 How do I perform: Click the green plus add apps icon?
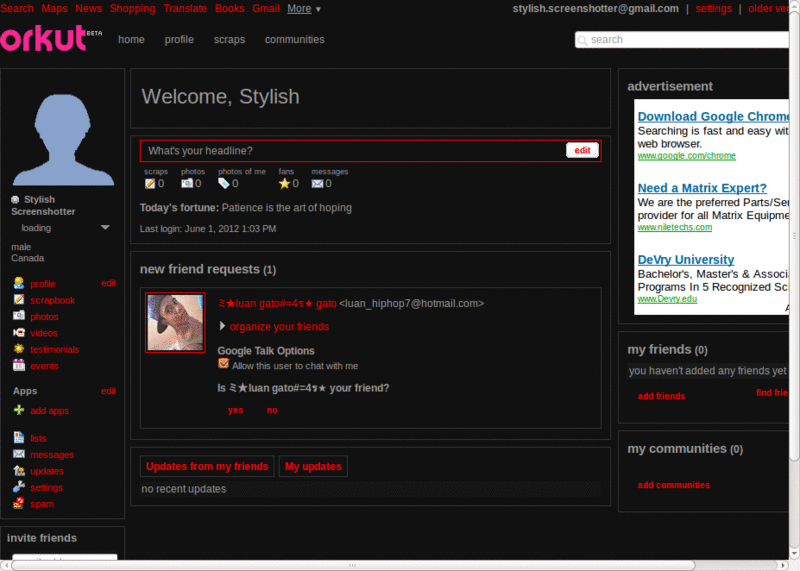19,410
